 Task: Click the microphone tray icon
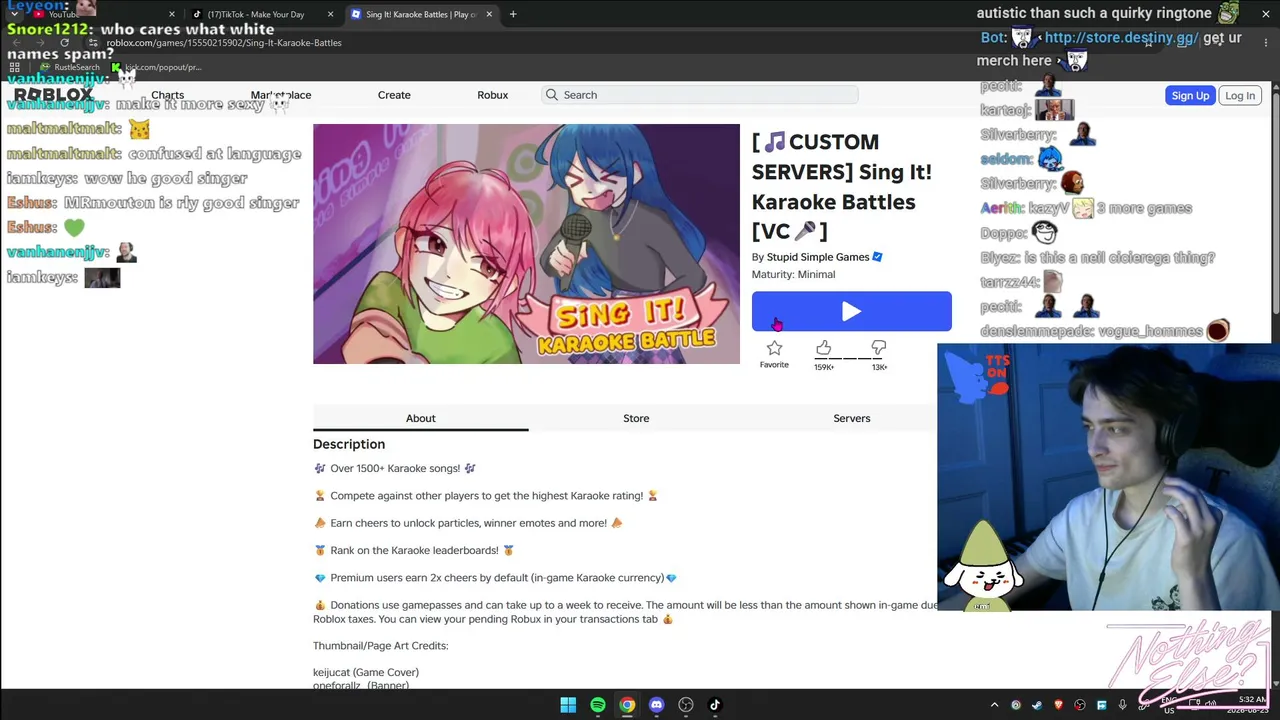coord(1123,705)
